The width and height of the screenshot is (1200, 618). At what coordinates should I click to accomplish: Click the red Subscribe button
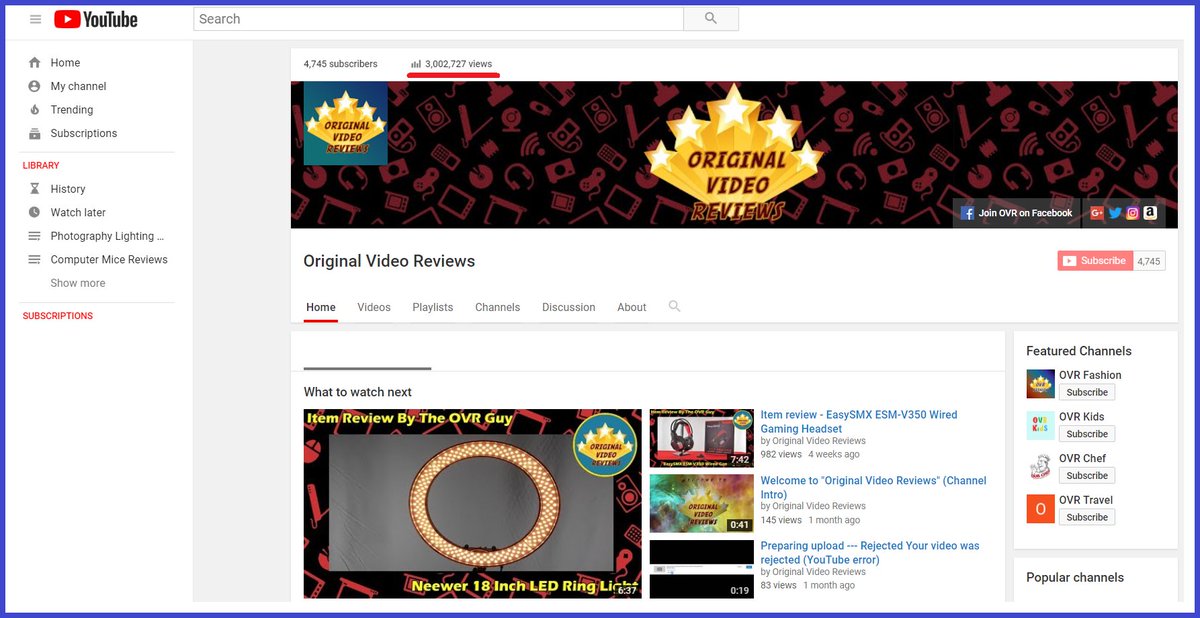click(1095, 261)
